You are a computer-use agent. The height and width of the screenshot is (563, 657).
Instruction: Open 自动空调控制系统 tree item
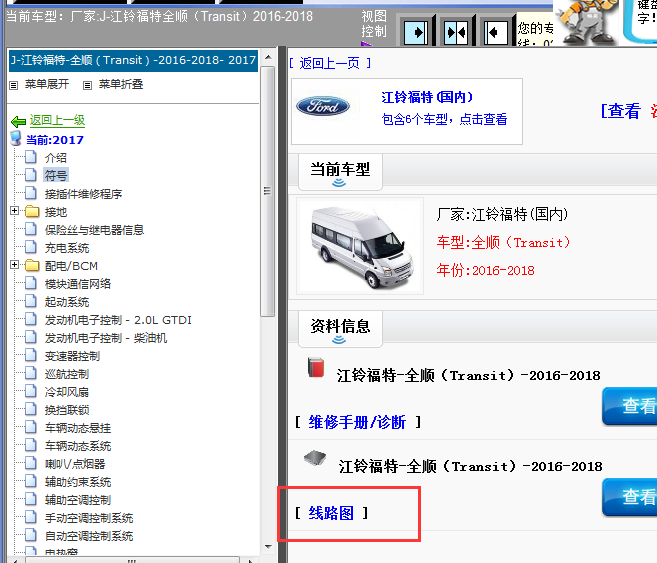[89, 536]
